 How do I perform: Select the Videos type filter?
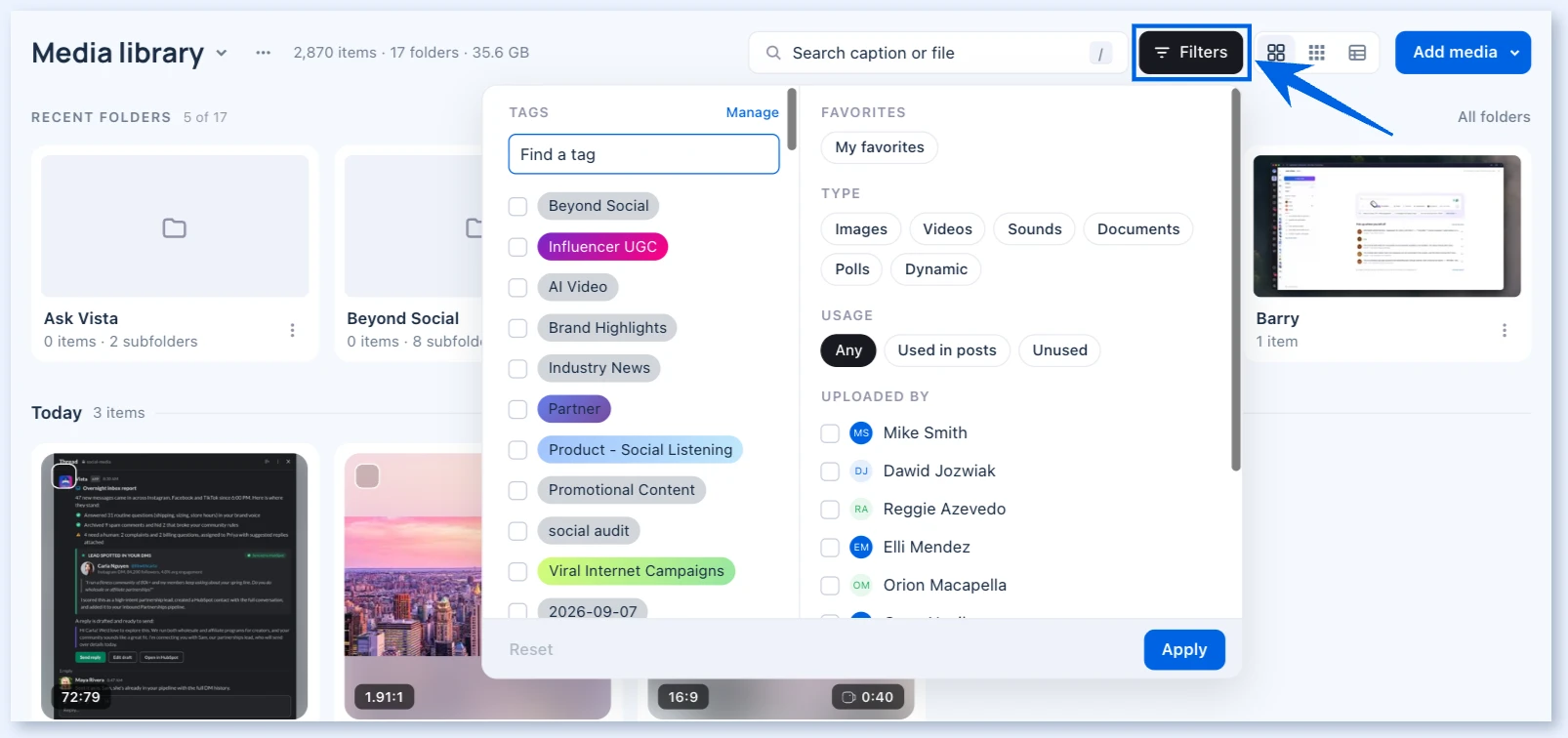[947, 229]
